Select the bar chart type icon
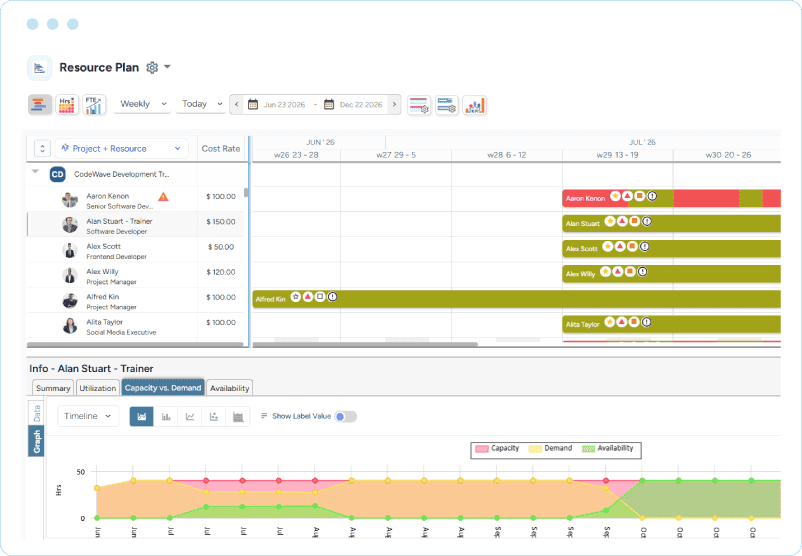 pyautogui.click(x=166, y=416)
